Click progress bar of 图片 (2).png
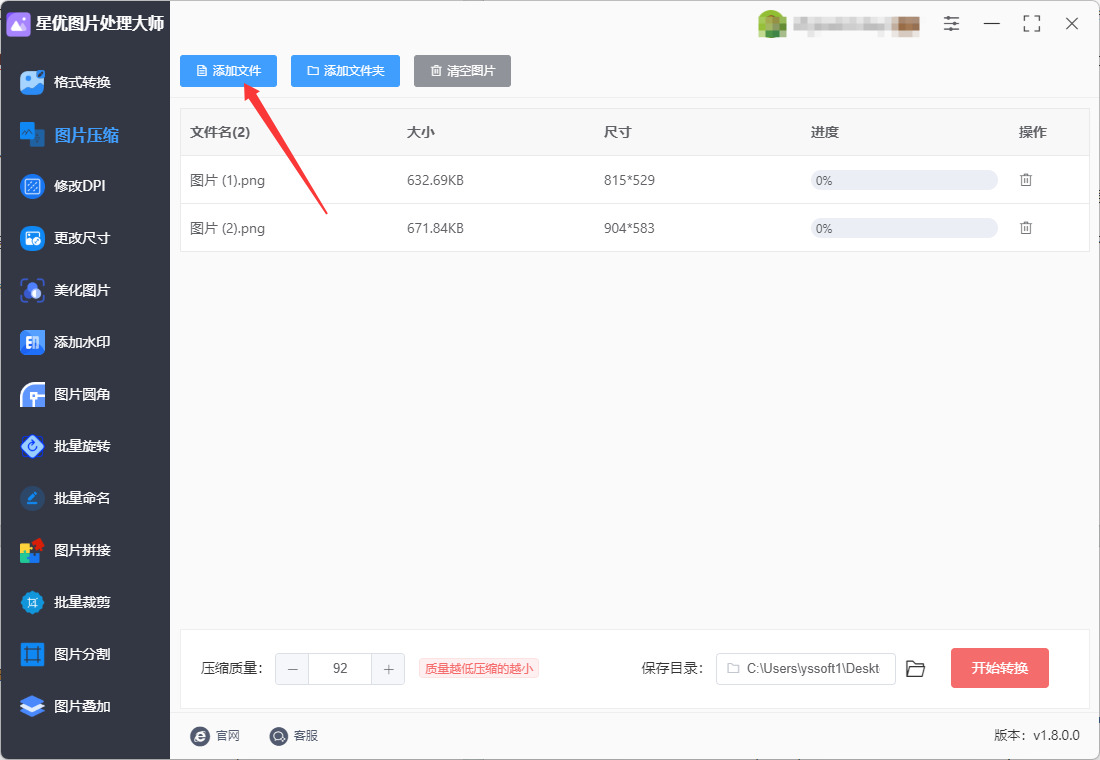 (904, 228)
